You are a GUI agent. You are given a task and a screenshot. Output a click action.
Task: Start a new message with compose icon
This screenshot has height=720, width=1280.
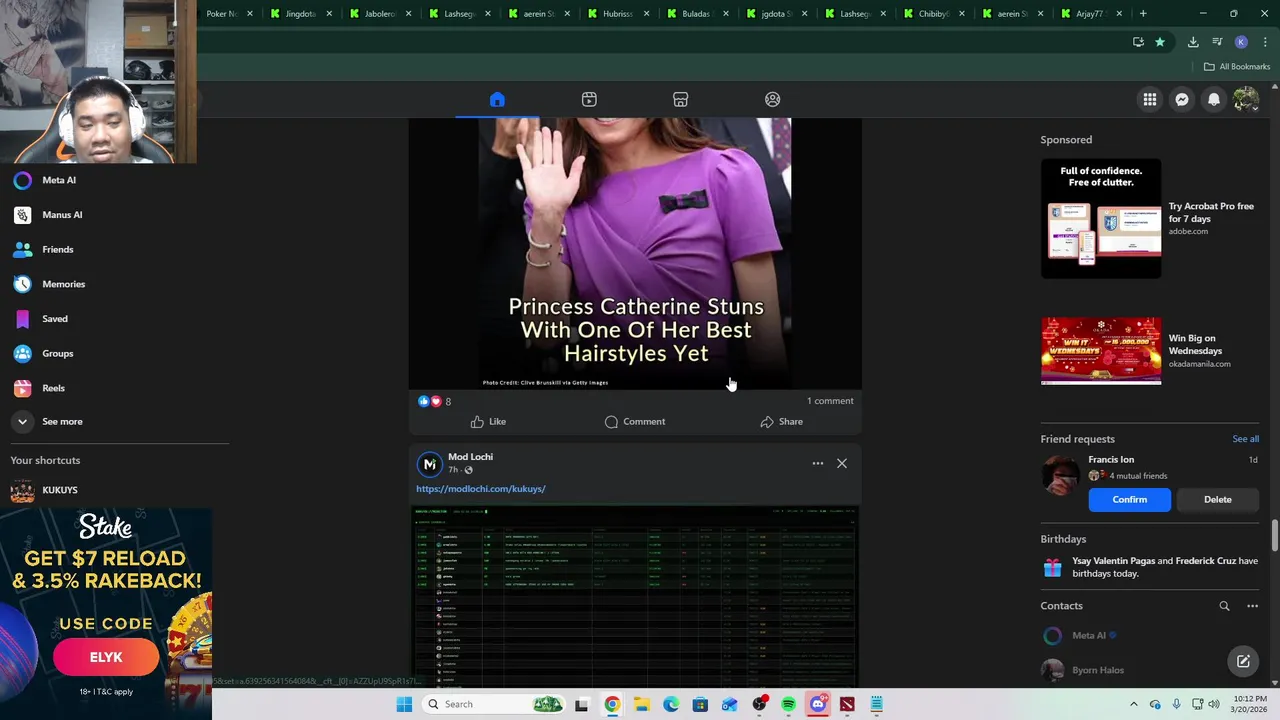(x=1243, y=661)
